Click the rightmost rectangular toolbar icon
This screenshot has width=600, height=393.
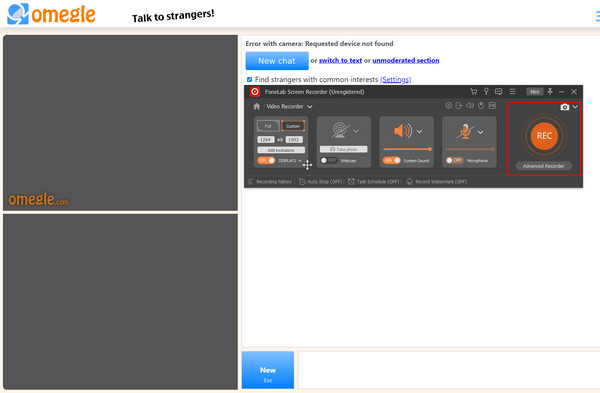click(x=492, y=106)
